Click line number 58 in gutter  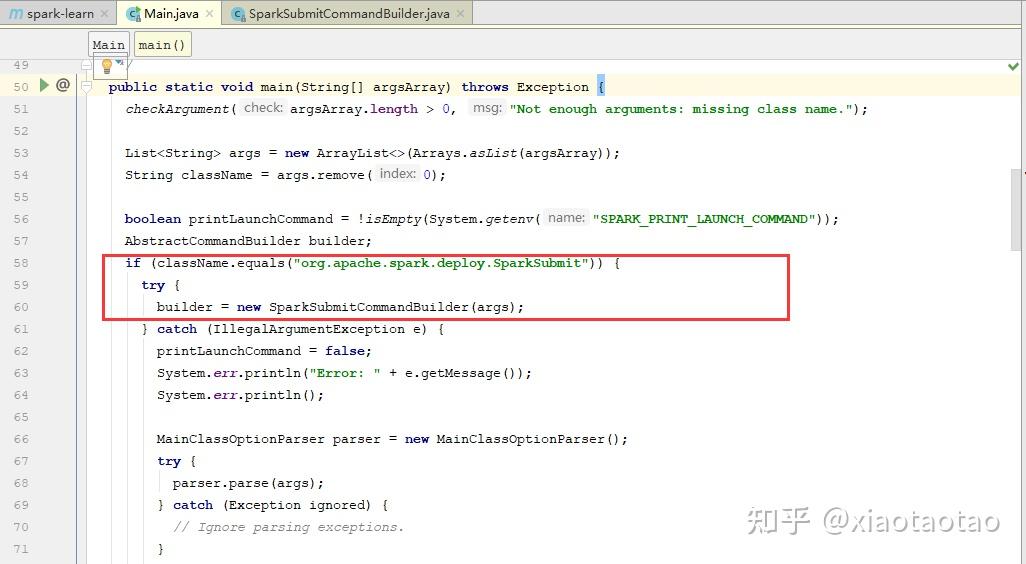21,262
